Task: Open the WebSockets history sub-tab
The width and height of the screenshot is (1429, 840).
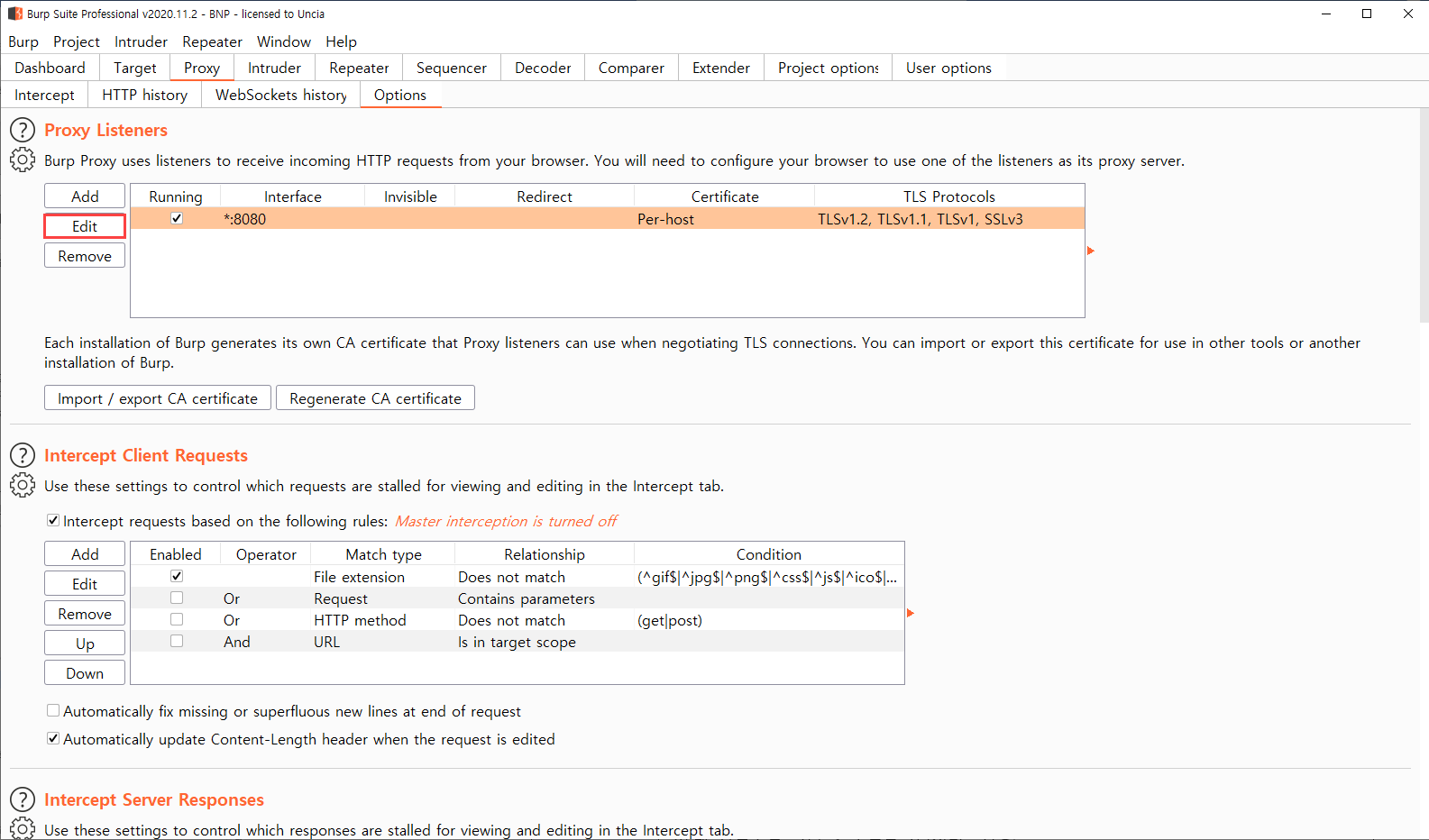Action: point(281,95)
